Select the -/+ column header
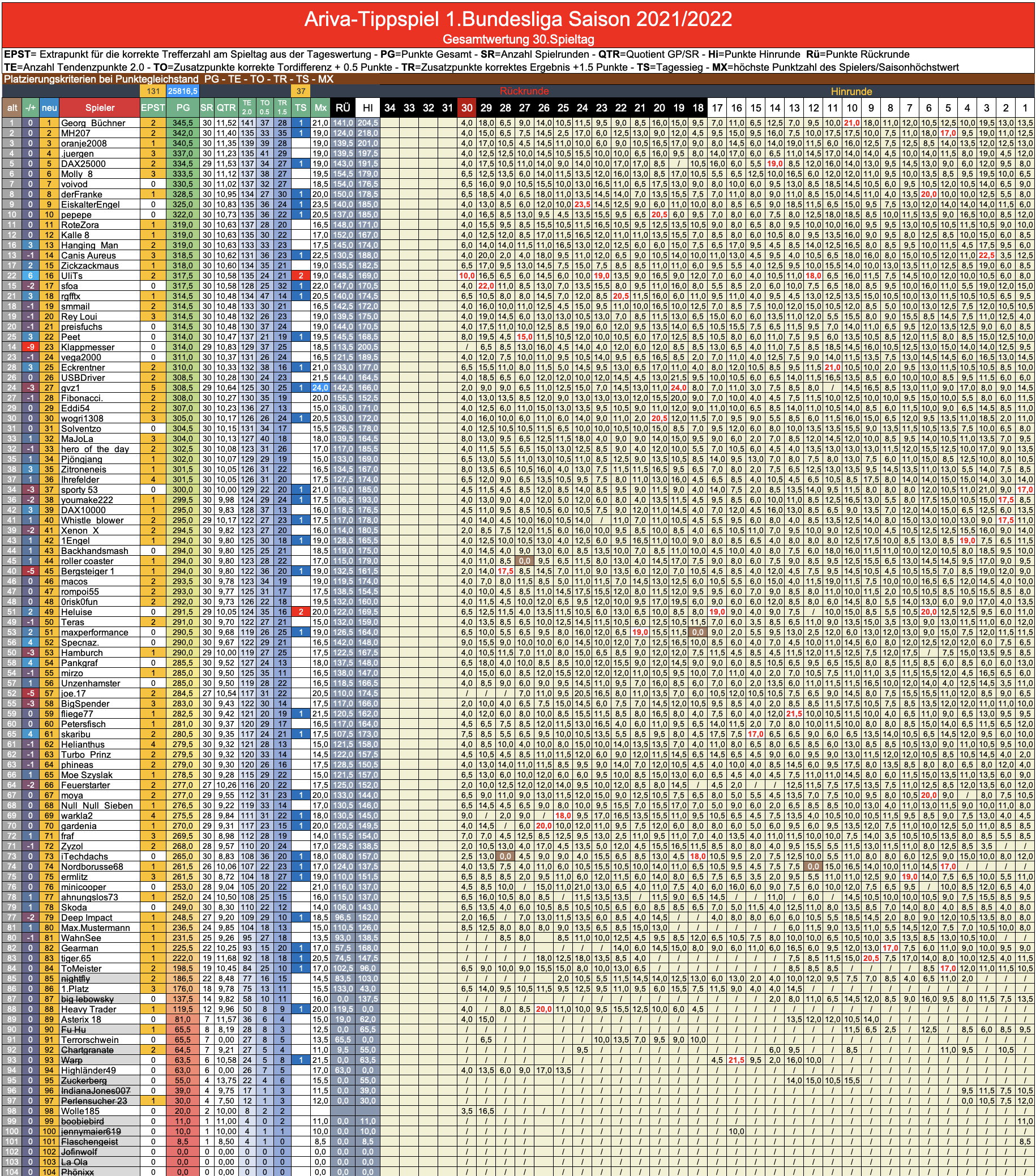Image resolution: width=1036 pixels, height=1176 pixels. tap(31, 108)
